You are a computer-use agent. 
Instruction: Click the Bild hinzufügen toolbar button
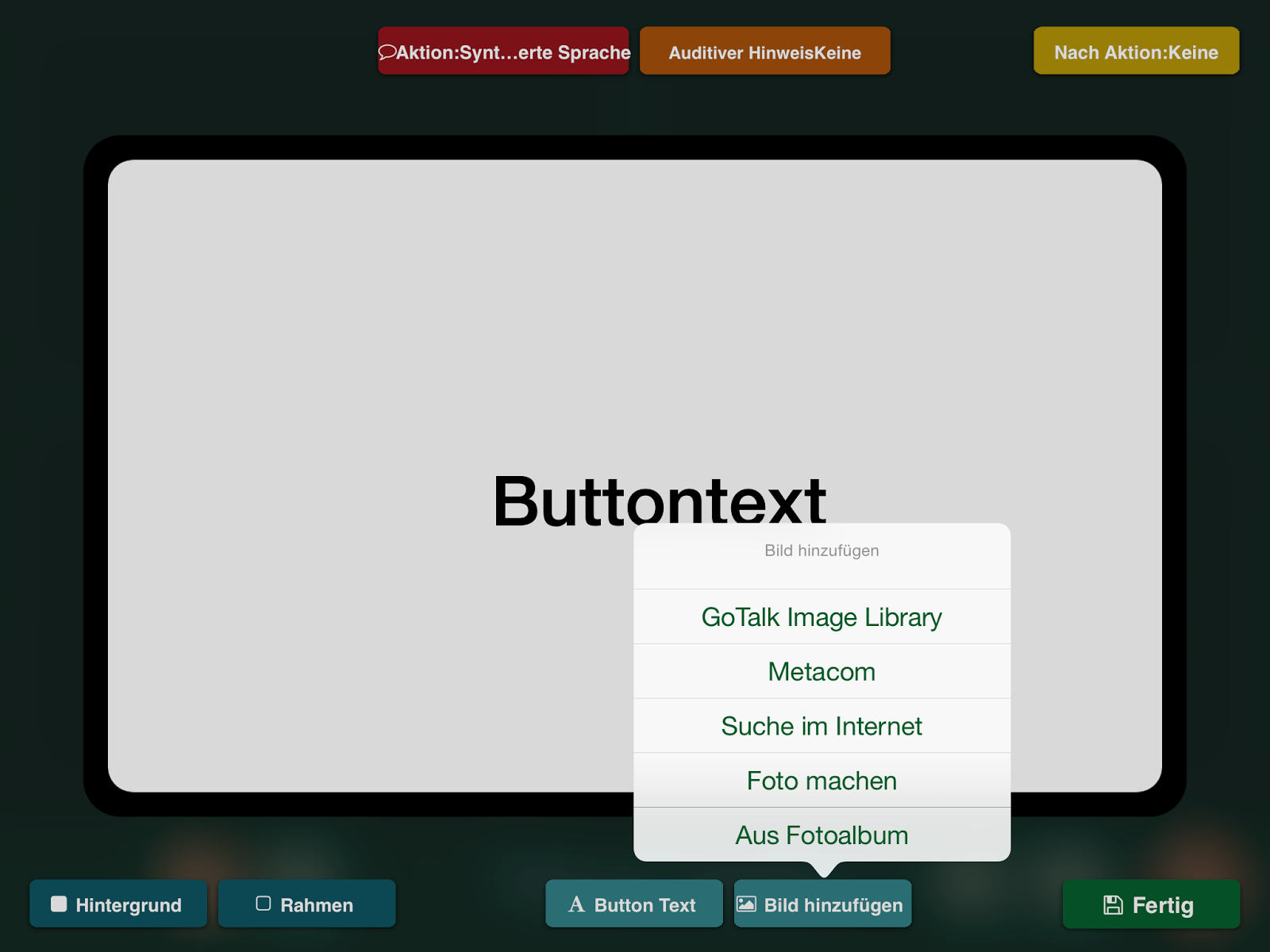pos(822,904)
